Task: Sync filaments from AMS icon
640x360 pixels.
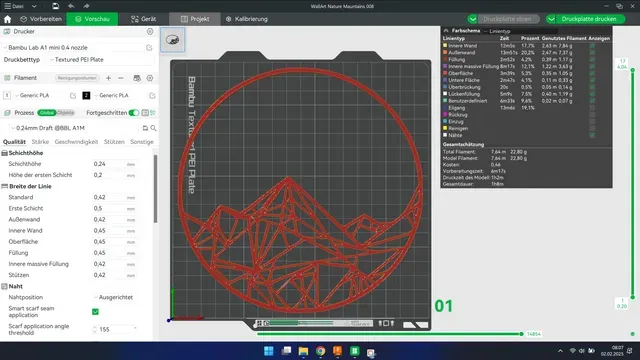Action: point(137,78)
